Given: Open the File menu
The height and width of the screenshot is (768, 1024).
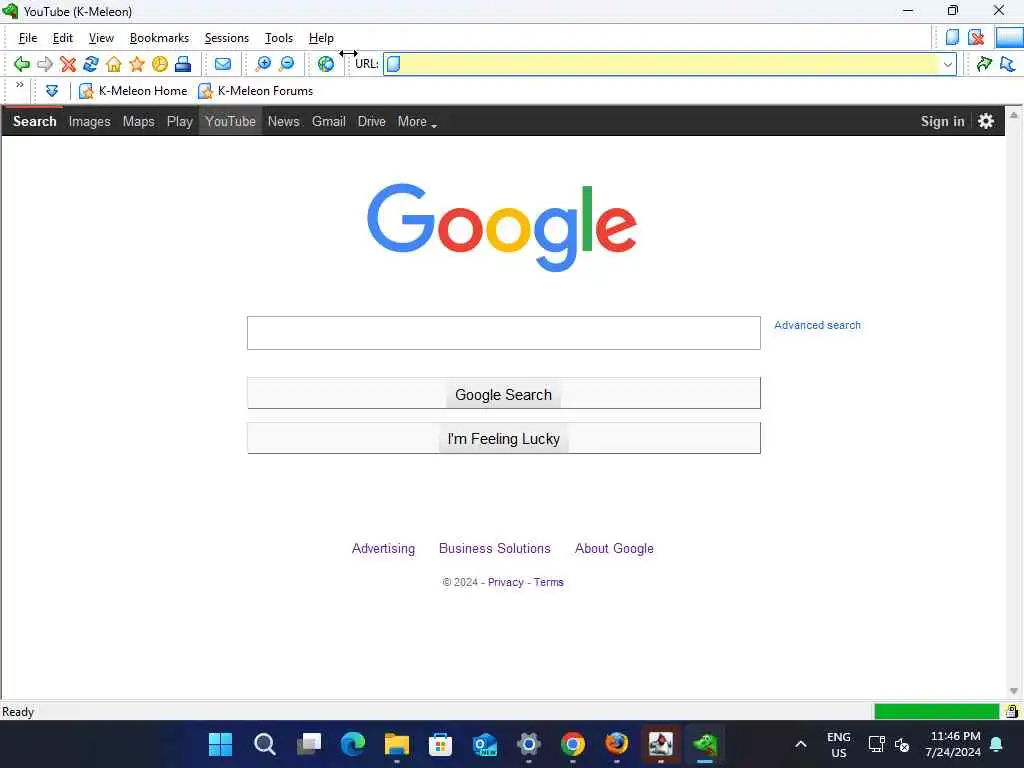Looking at the screenshot, I should [x=27, y=38].
